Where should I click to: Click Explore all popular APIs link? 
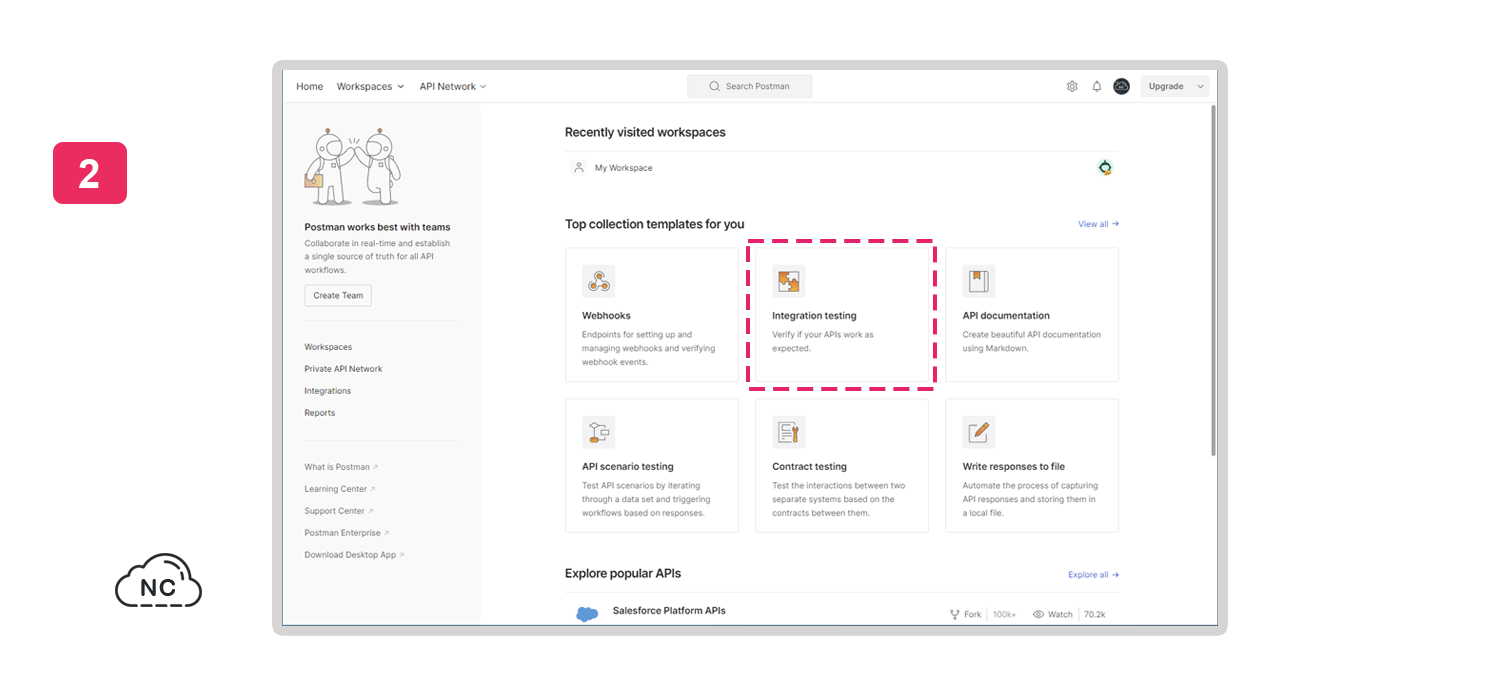1093,575
